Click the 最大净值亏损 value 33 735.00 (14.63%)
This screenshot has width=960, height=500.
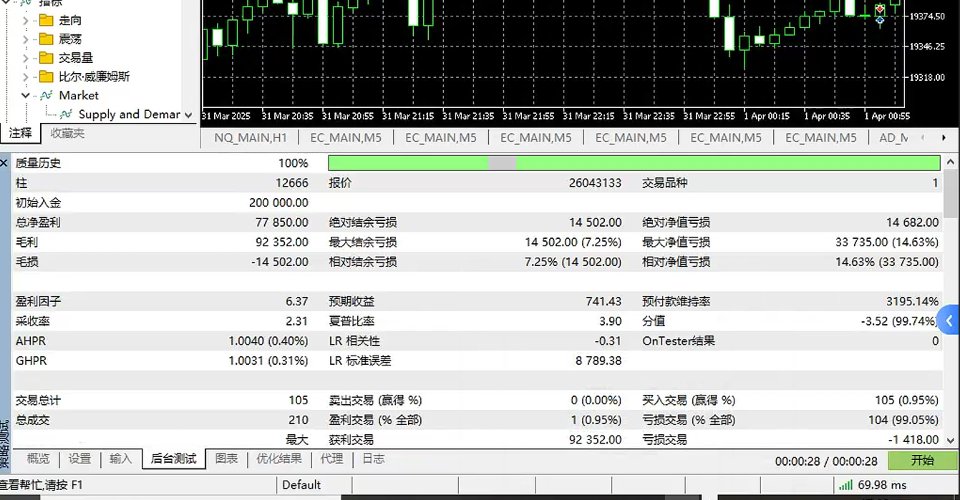pos(887,242)
